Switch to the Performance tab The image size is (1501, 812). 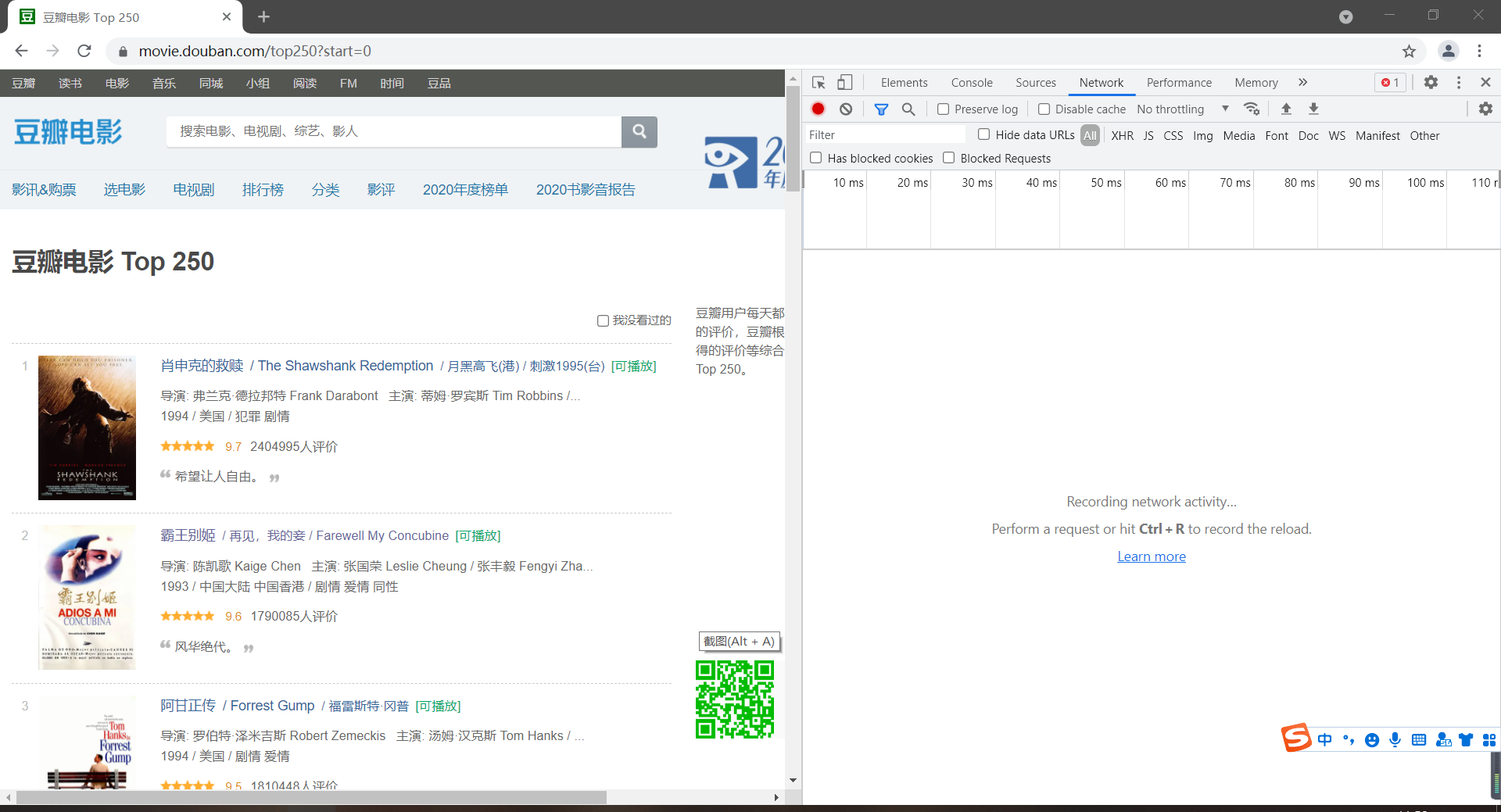click(1179, 83)
